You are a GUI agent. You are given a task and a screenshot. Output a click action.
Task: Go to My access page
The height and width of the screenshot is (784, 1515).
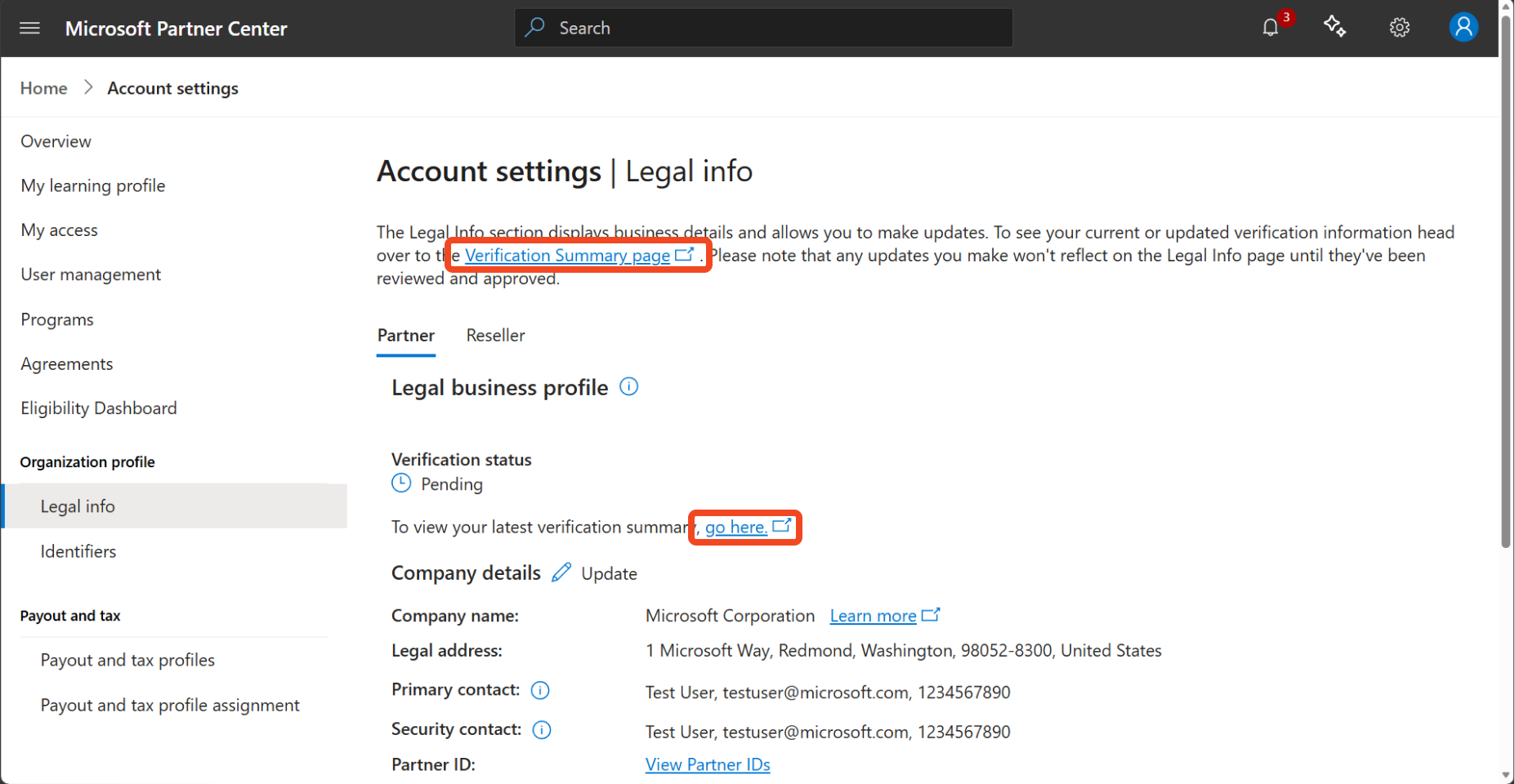(x=60, y=230)
